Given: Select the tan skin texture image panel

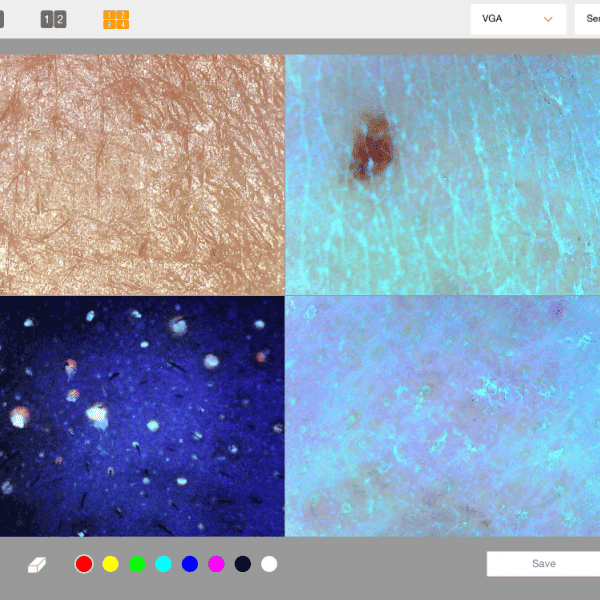Looking at the screenshot, I should (142, 175).
